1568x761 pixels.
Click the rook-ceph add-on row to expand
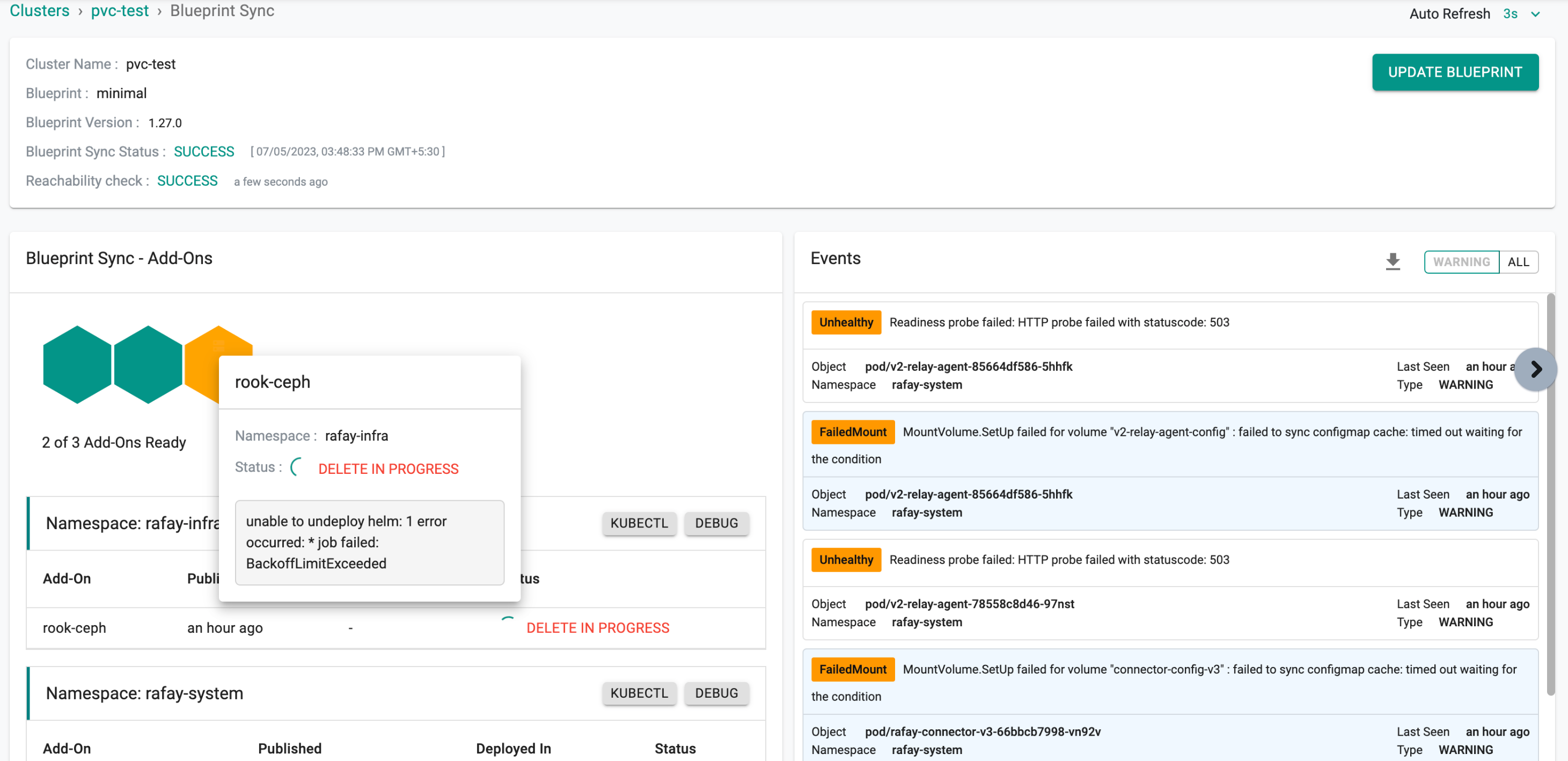pyautogui.click(x=76, y=628)
